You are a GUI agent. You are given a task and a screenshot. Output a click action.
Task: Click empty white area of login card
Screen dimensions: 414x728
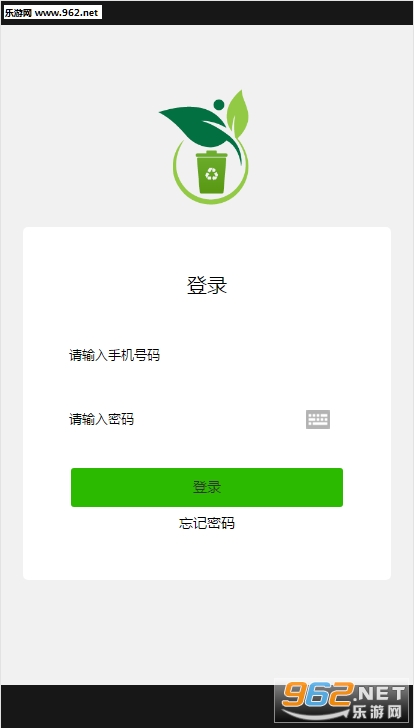[207, 557]
